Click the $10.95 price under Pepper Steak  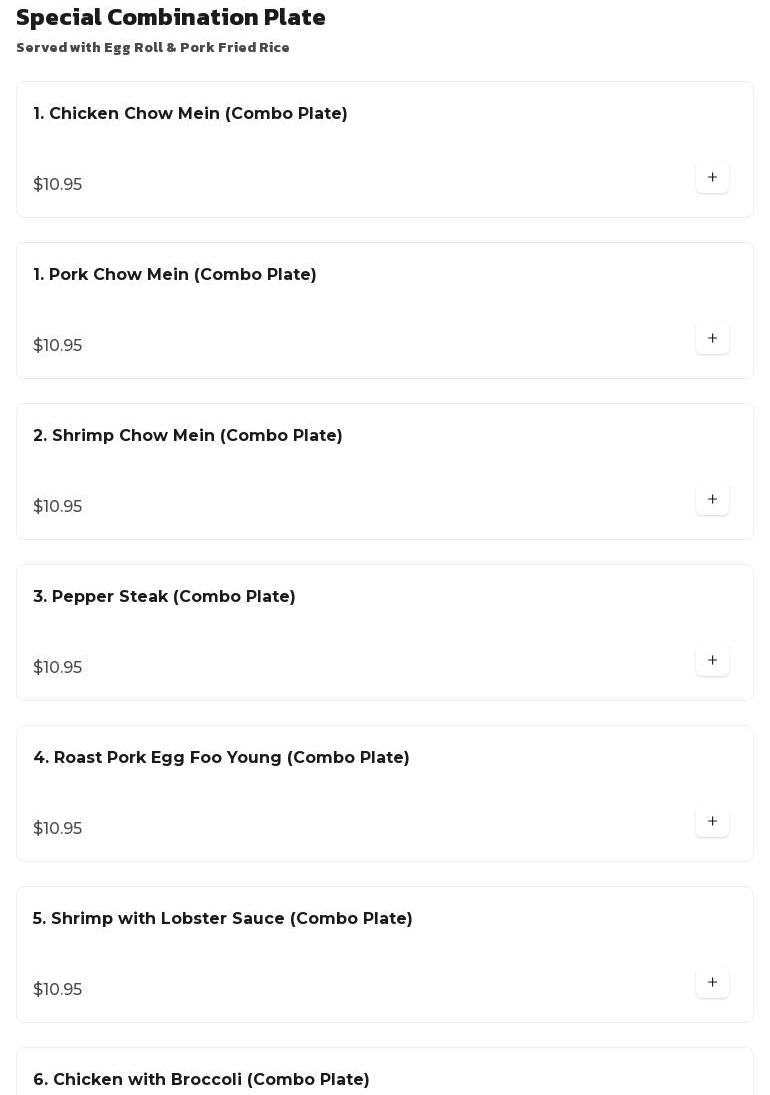[x=57, y=667]
